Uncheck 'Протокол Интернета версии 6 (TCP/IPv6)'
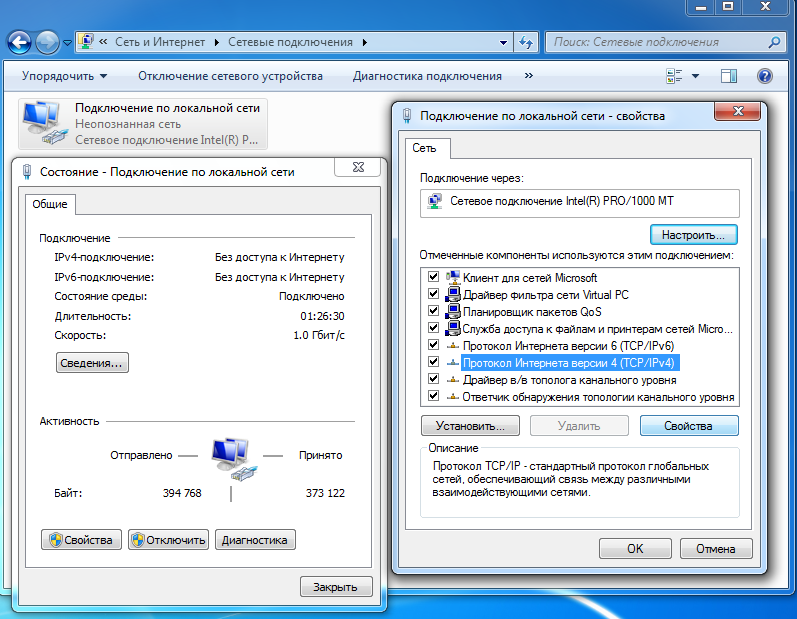This screenshot has width=797, height=619. coord(433,345)
